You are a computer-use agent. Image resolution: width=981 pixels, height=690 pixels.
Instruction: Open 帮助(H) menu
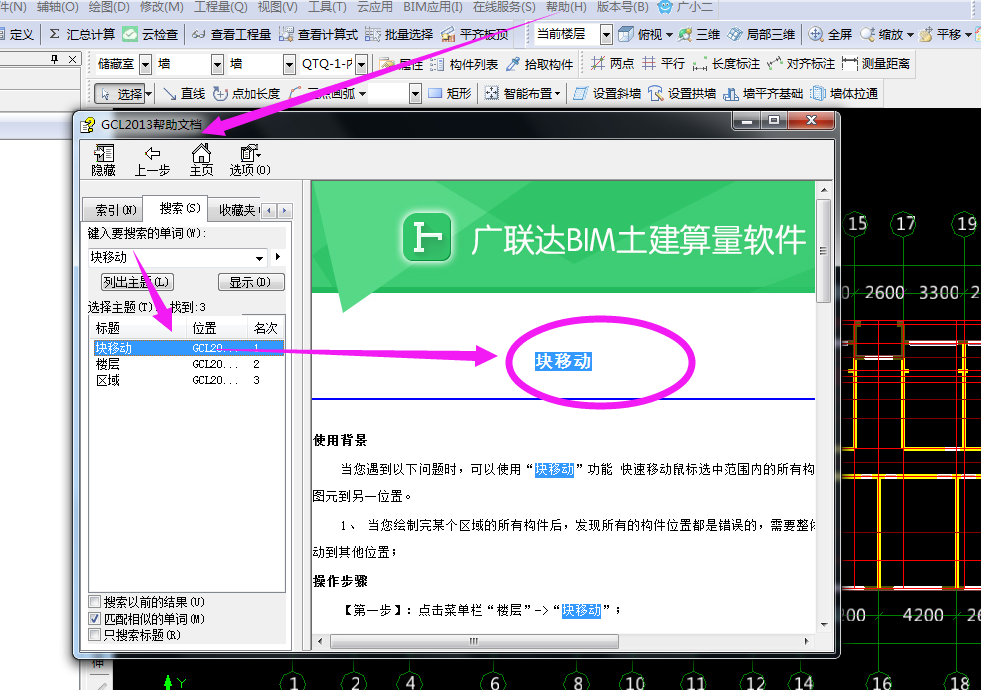(x=566, y=7)
